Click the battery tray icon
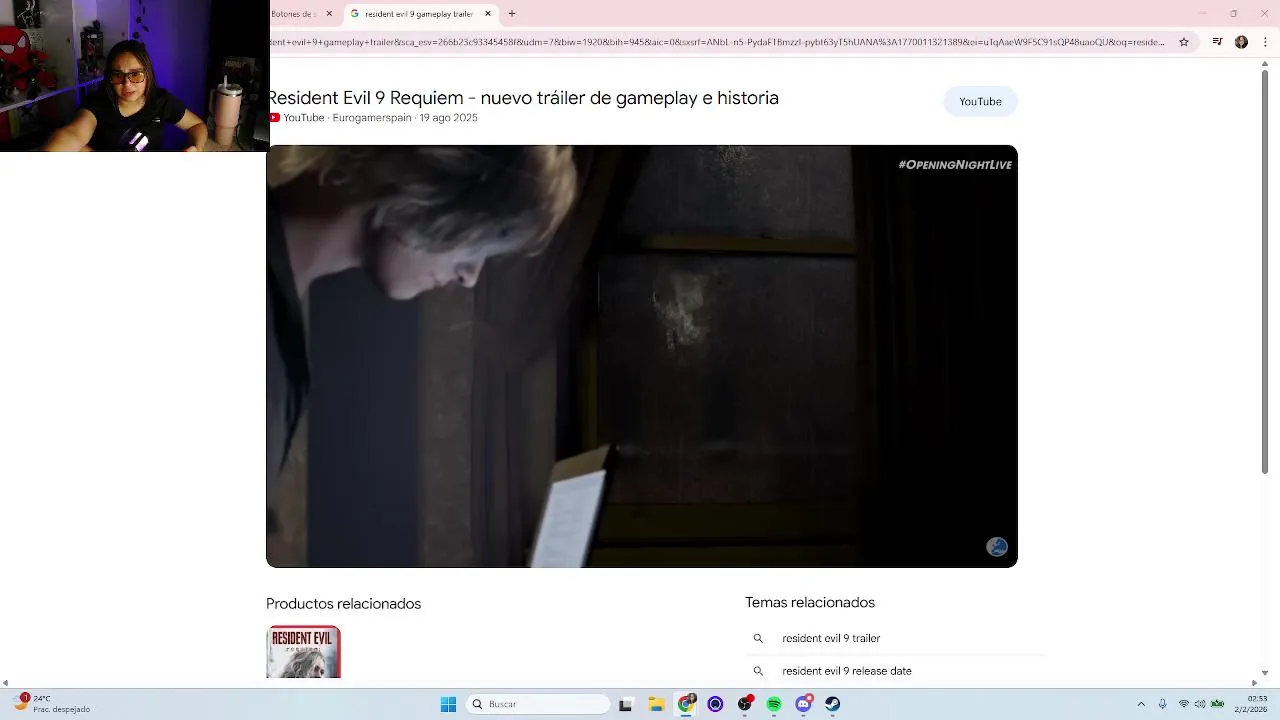 coord(1217,704)
